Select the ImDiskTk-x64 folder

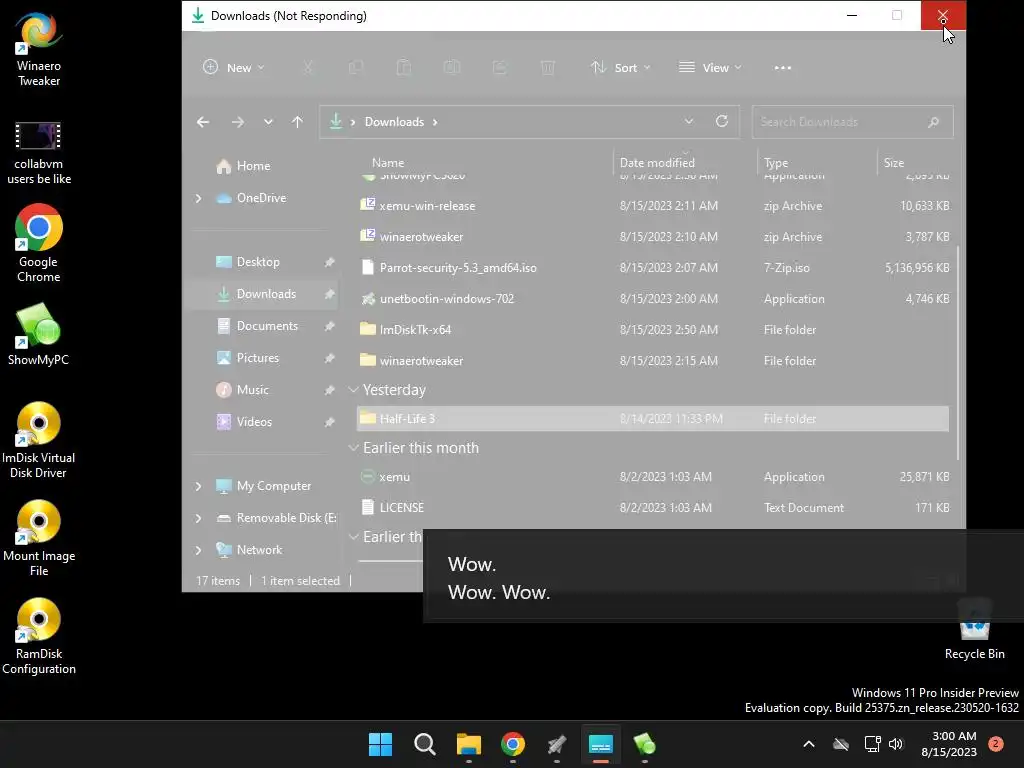(653, 330)
